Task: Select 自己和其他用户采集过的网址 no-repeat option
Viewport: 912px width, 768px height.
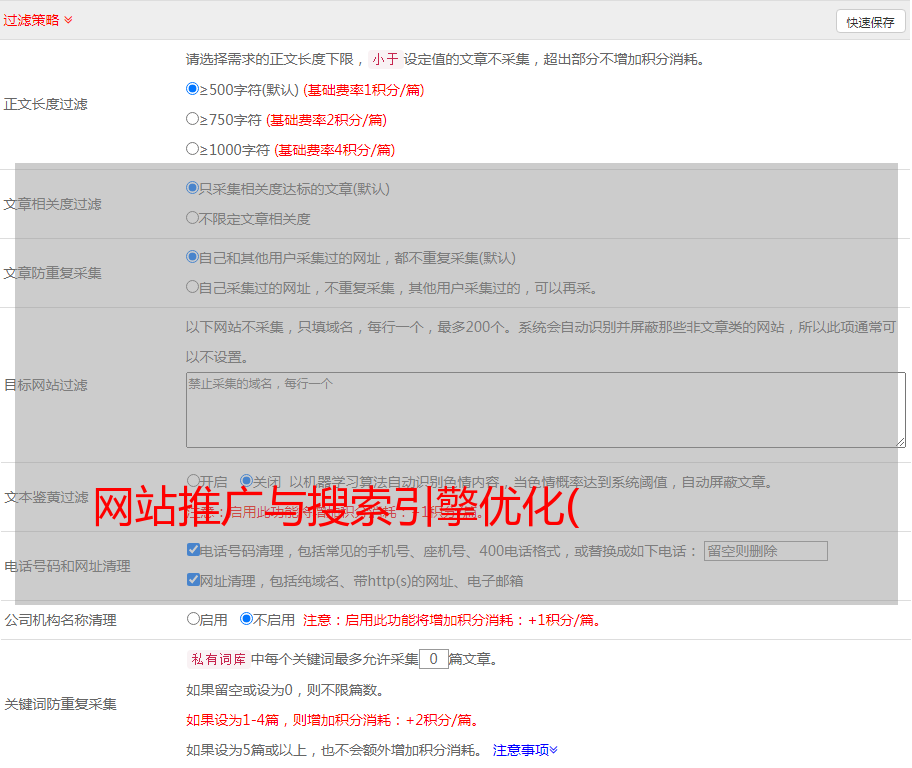Action: (x=193, y=257)
